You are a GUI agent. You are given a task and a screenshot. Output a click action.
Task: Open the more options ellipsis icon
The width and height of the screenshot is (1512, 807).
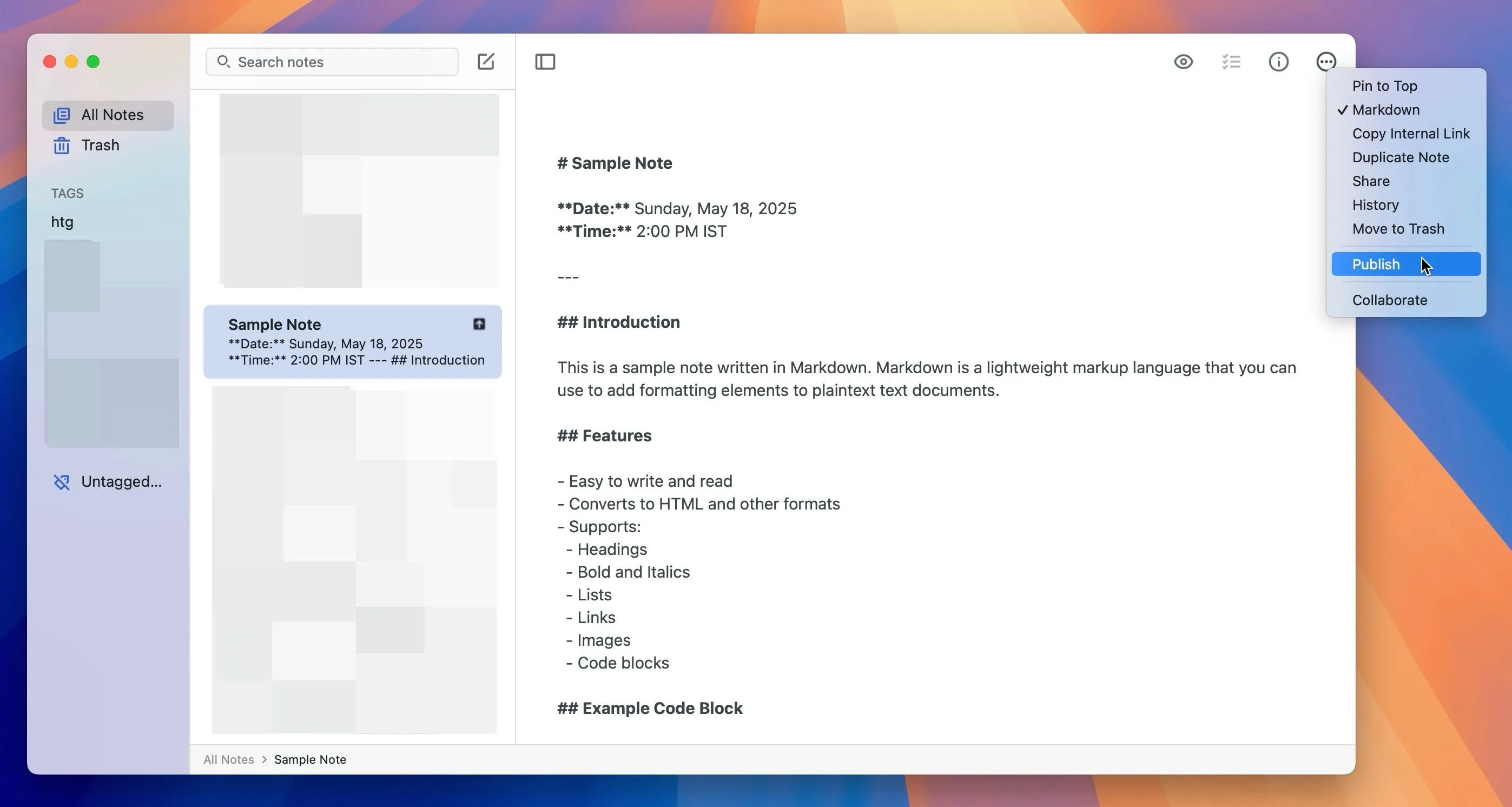[1326, 61]
